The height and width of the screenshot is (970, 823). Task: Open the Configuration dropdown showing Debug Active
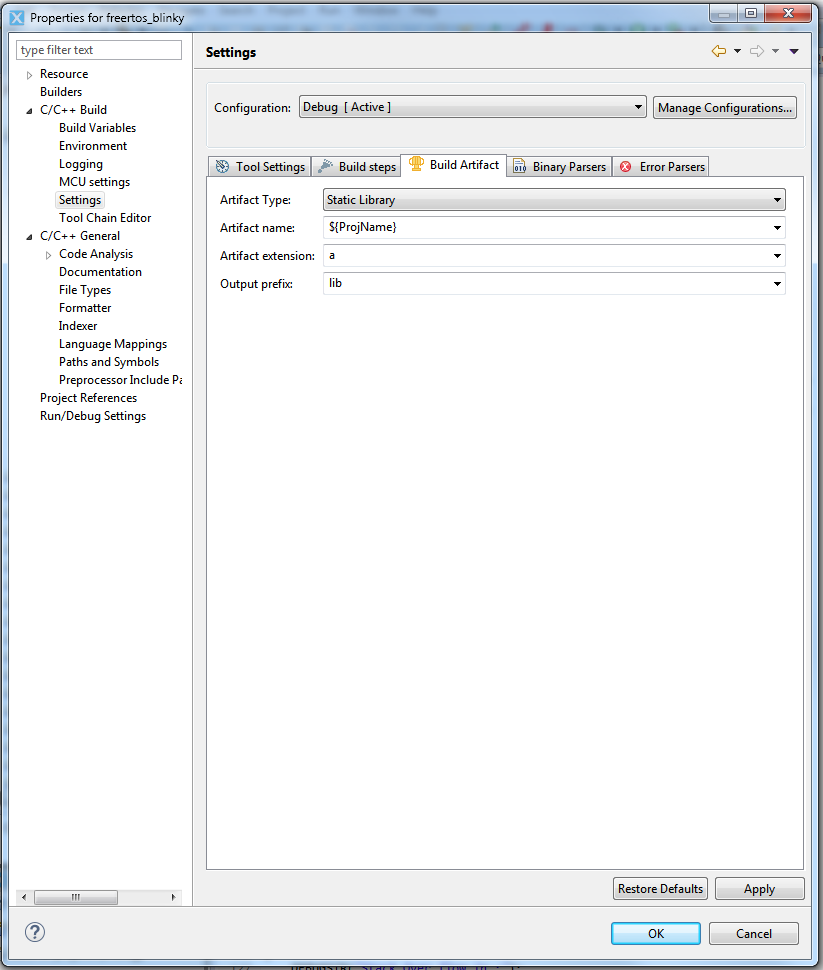(636, 107)
